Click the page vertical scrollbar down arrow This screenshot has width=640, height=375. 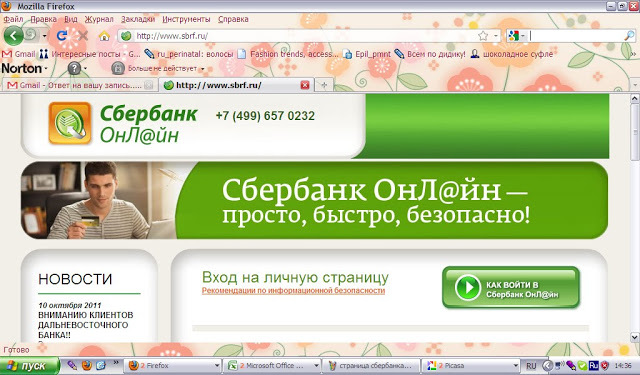(634, 337)
